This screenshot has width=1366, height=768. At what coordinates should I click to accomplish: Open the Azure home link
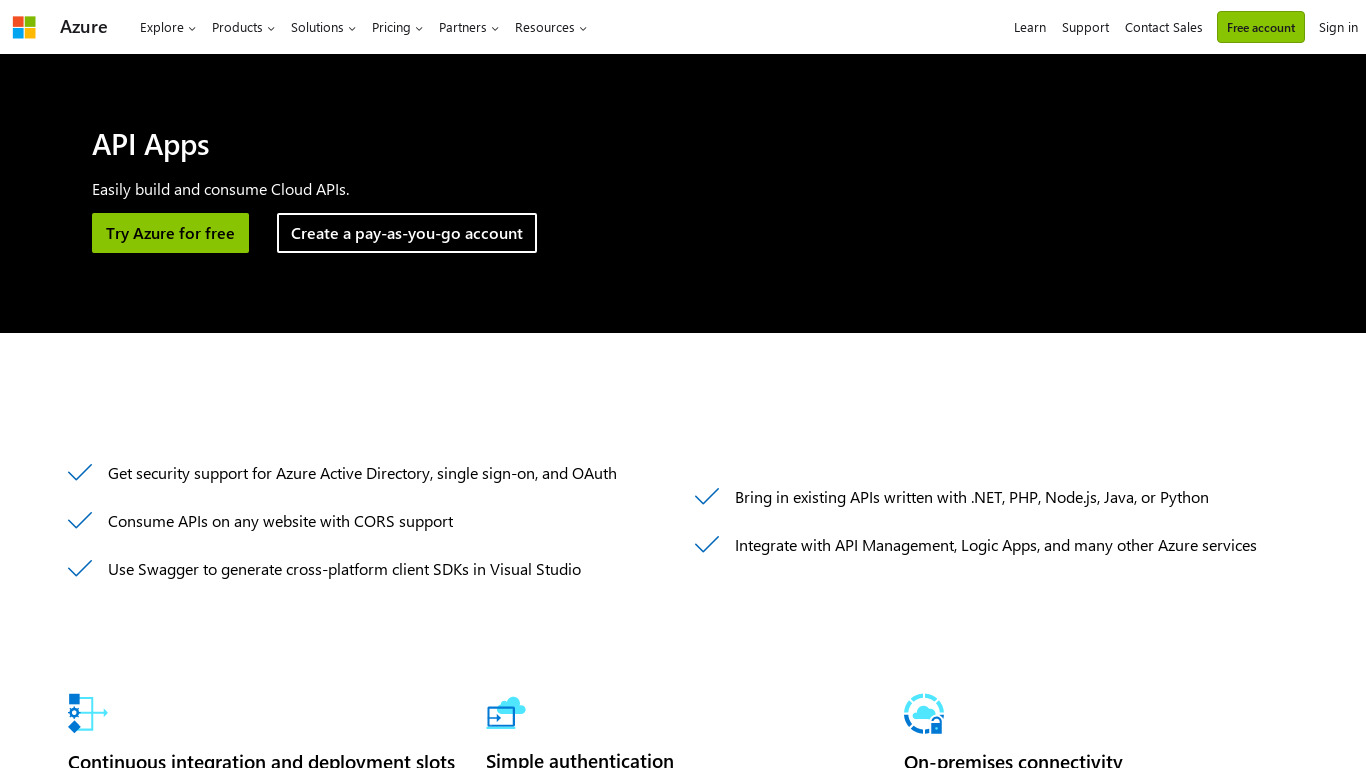click(84, 27)
